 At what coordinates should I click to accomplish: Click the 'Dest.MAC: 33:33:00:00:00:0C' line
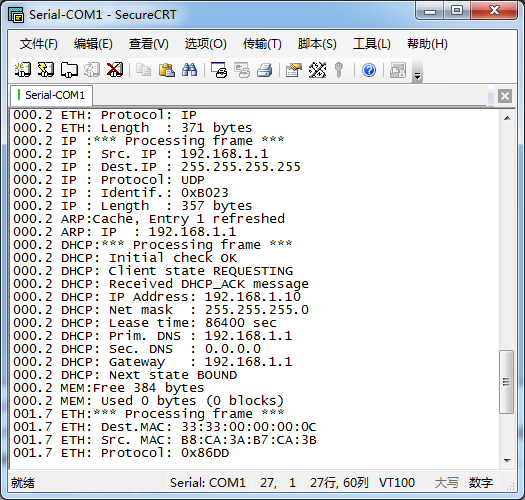[165, 427]
